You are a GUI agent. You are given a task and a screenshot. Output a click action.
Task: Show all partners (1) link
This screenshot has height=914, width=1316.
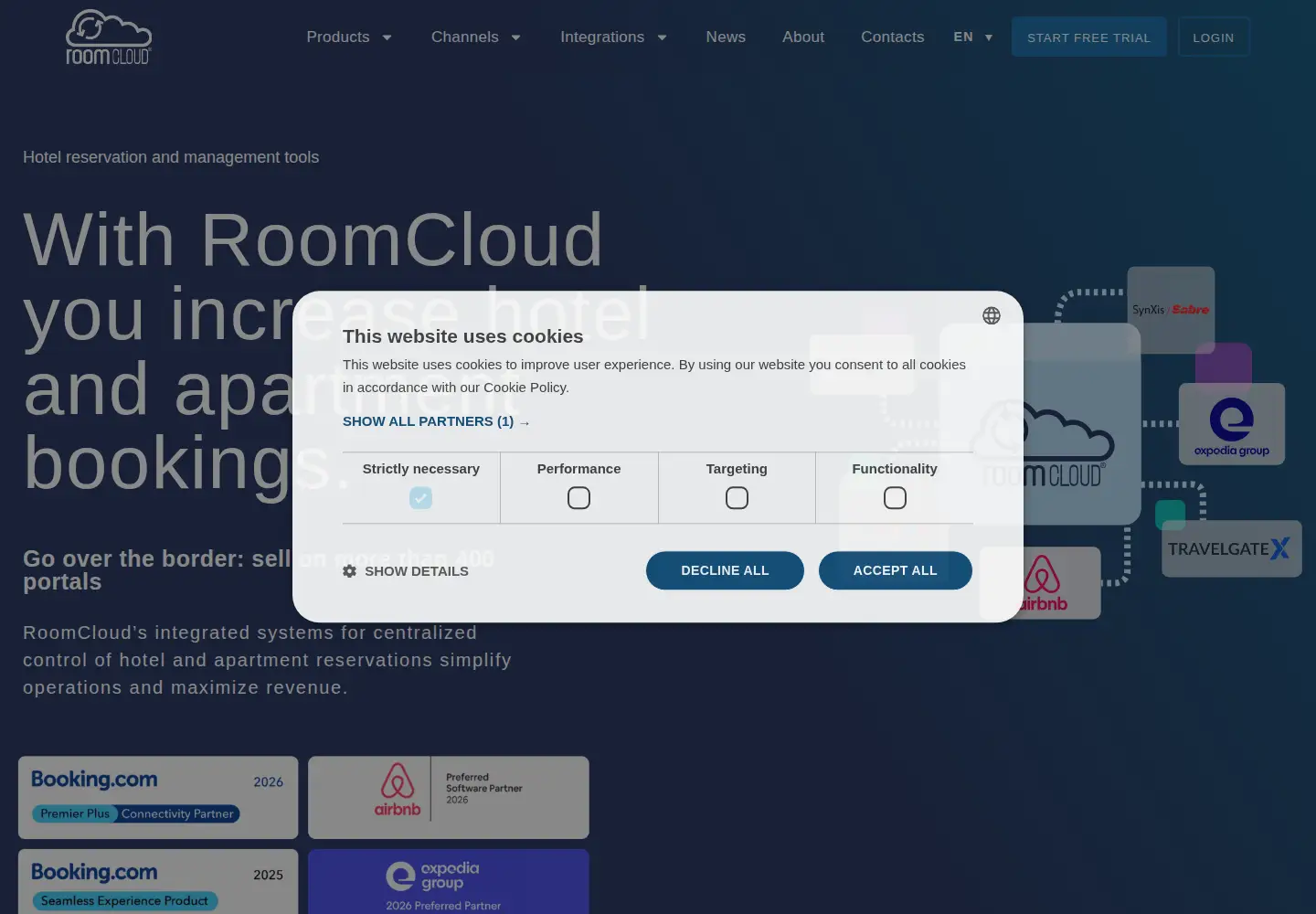click(x=436, y=421)
